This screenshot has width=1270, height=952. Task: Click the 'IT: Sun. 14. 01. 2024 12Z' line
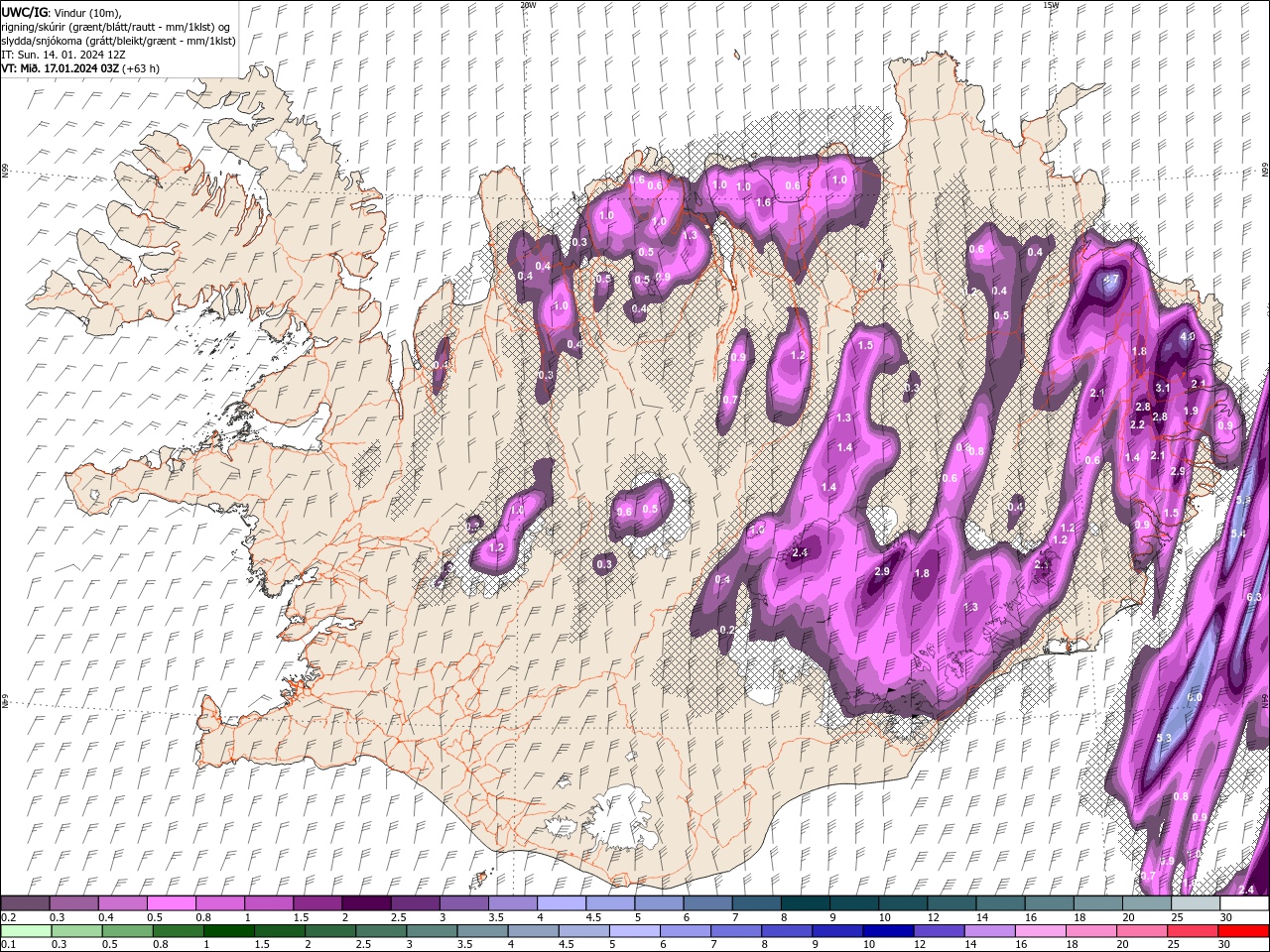click(x=63, y=55)
